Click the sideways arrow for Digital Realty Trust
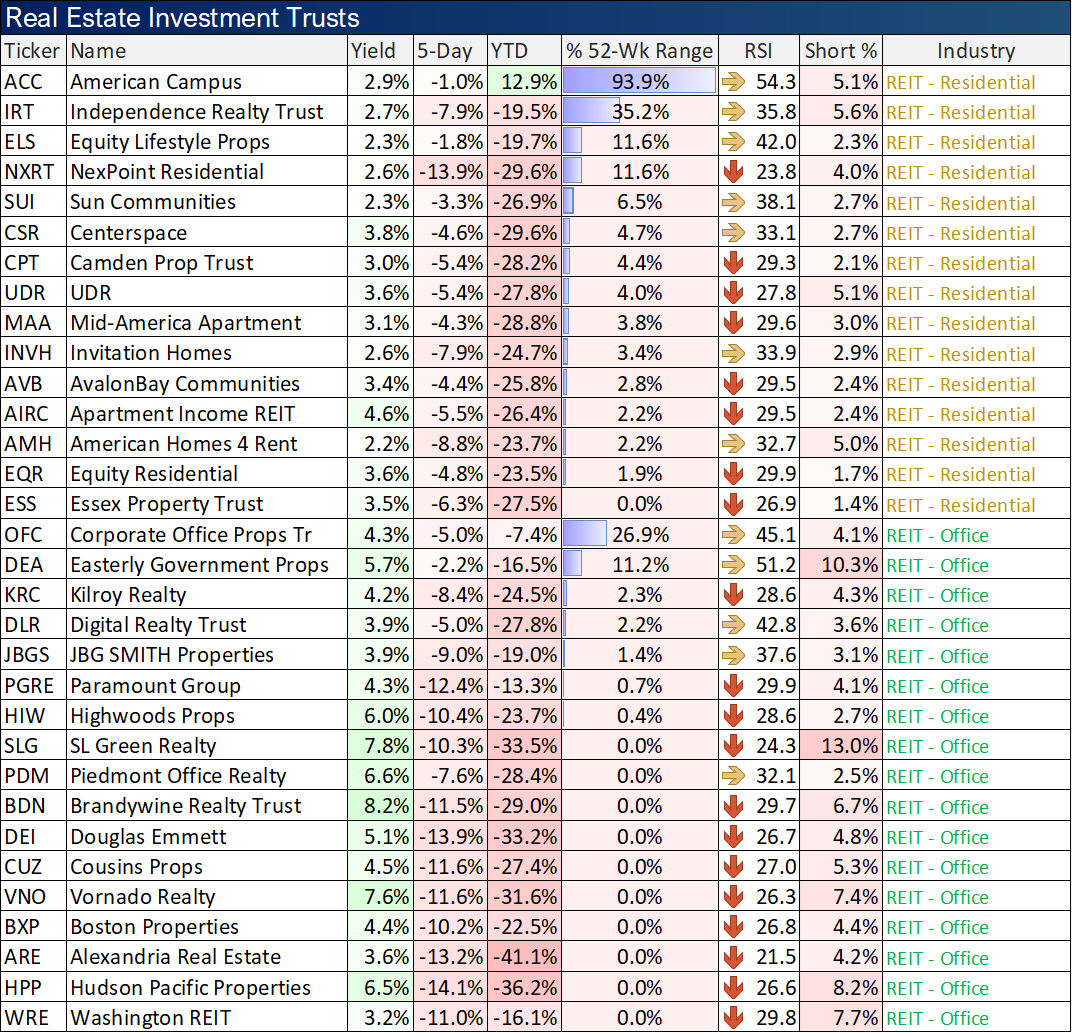The image size is (1072, 1033). [734, 625]
